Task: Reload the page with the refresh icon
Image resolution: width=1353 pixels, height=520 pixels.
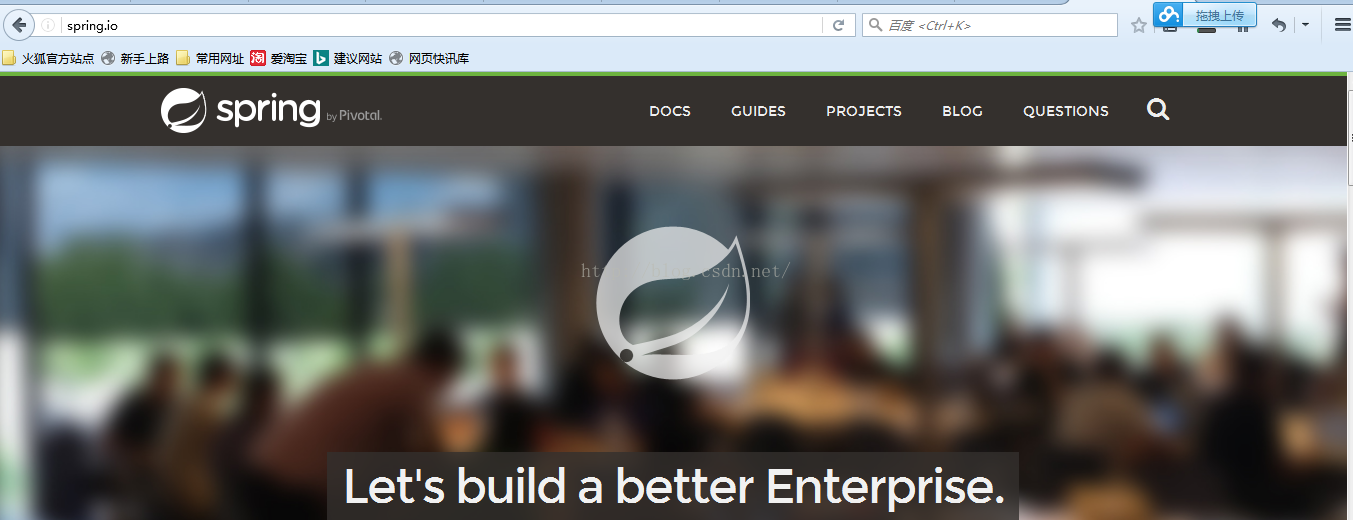Action: click(x=839, y=25)
